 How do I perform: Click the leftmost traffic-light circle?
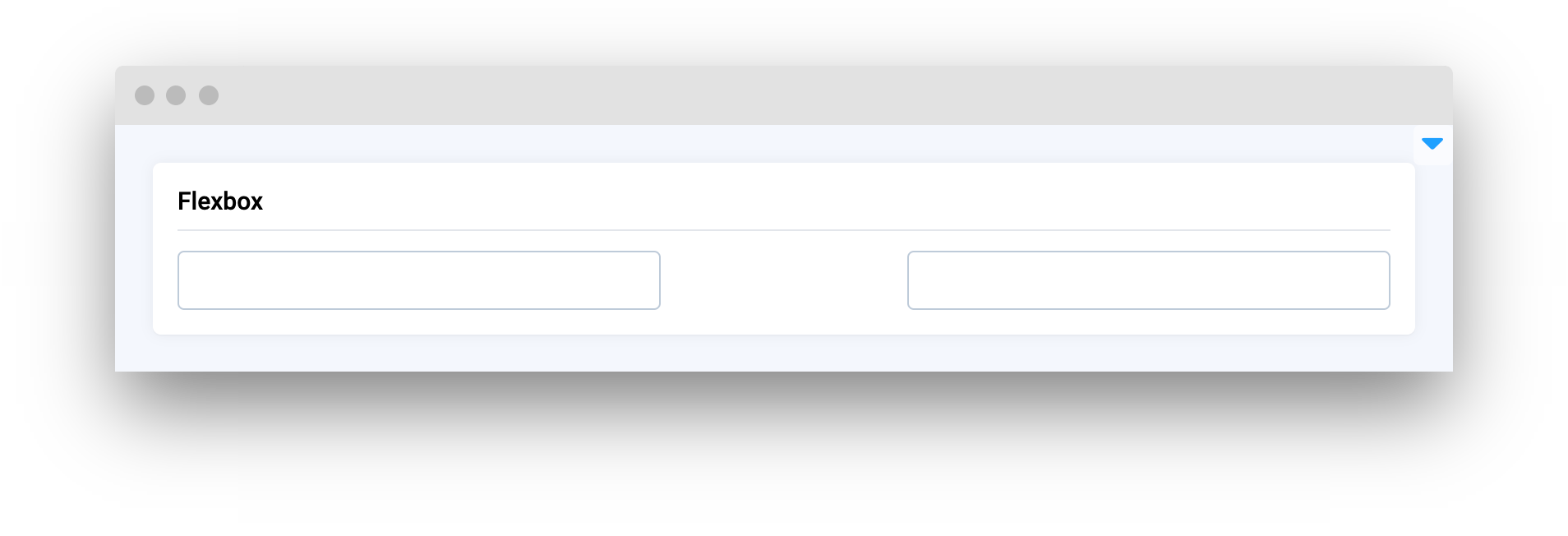[145, 95]
